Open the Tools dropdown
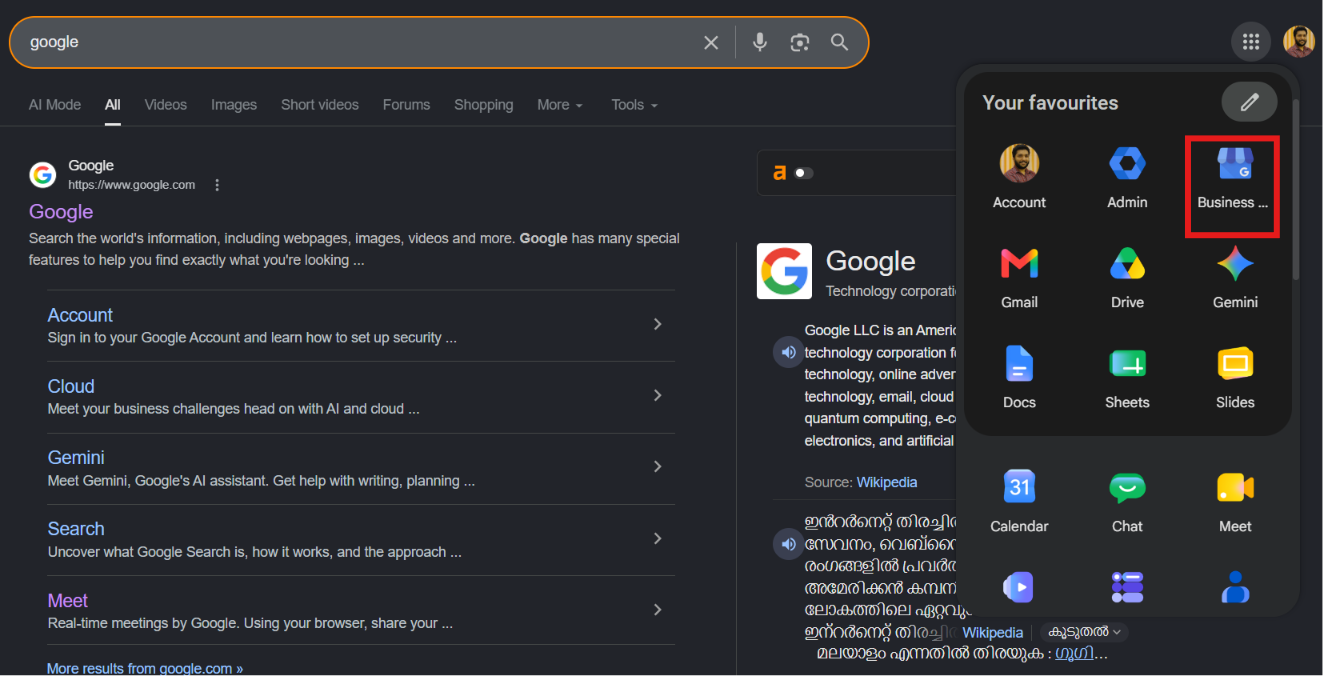Screen dimensions: 1323x676 (x=635, y=105)
